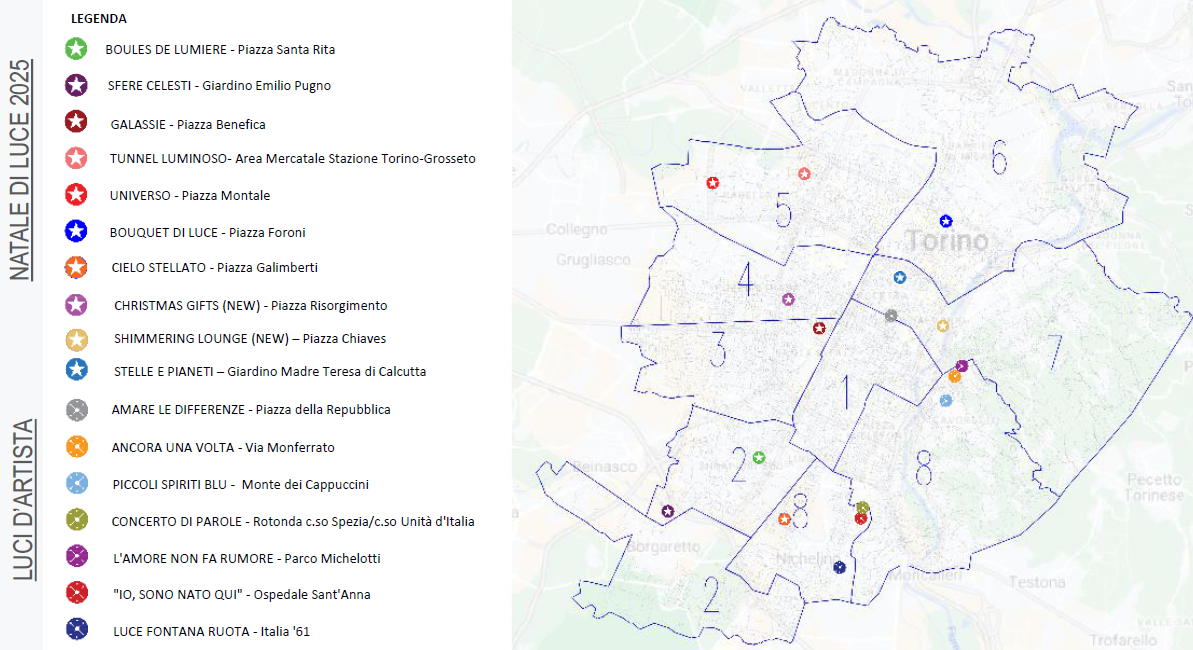
Task: Select the pink star marker on the map
Action: tap(804, 174)
